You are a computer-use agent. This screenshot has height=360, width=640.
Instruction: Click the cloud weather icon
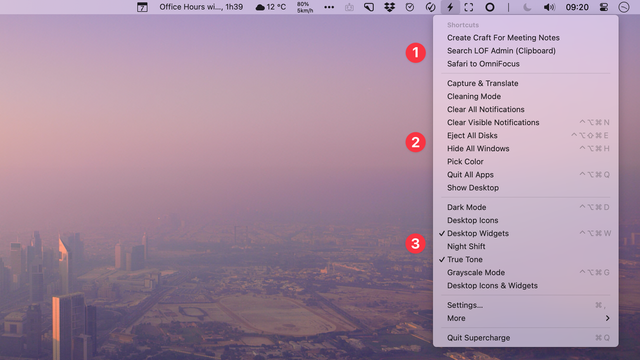pos(260,7)
